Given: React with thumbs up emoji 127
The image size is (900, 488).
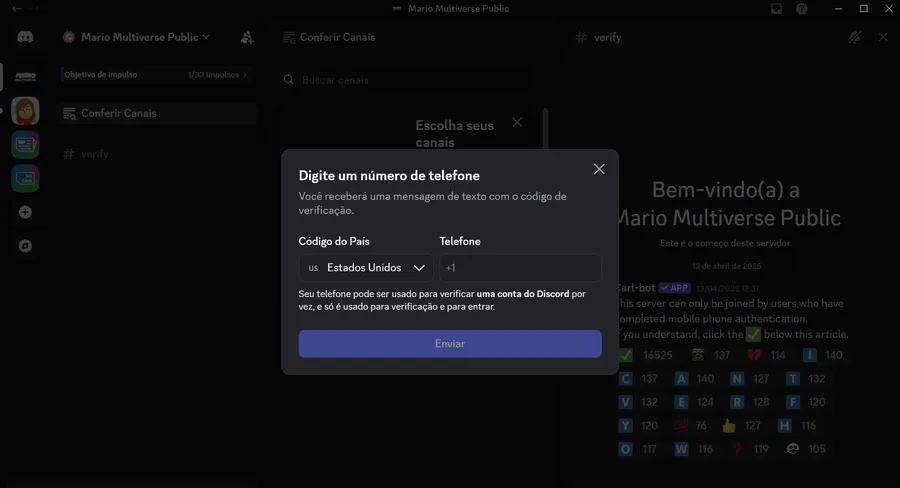Looking at the screenshot, I should [x=742, y=426].
